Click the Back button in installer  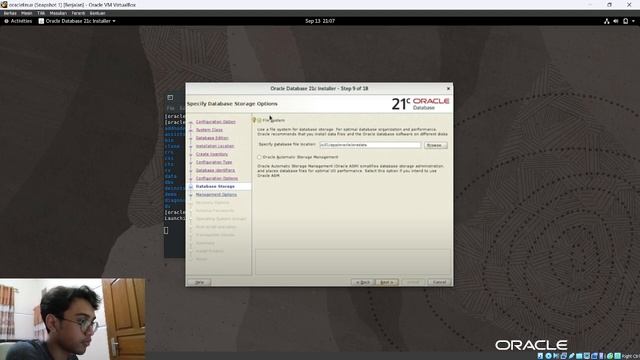tap(362, 282)
